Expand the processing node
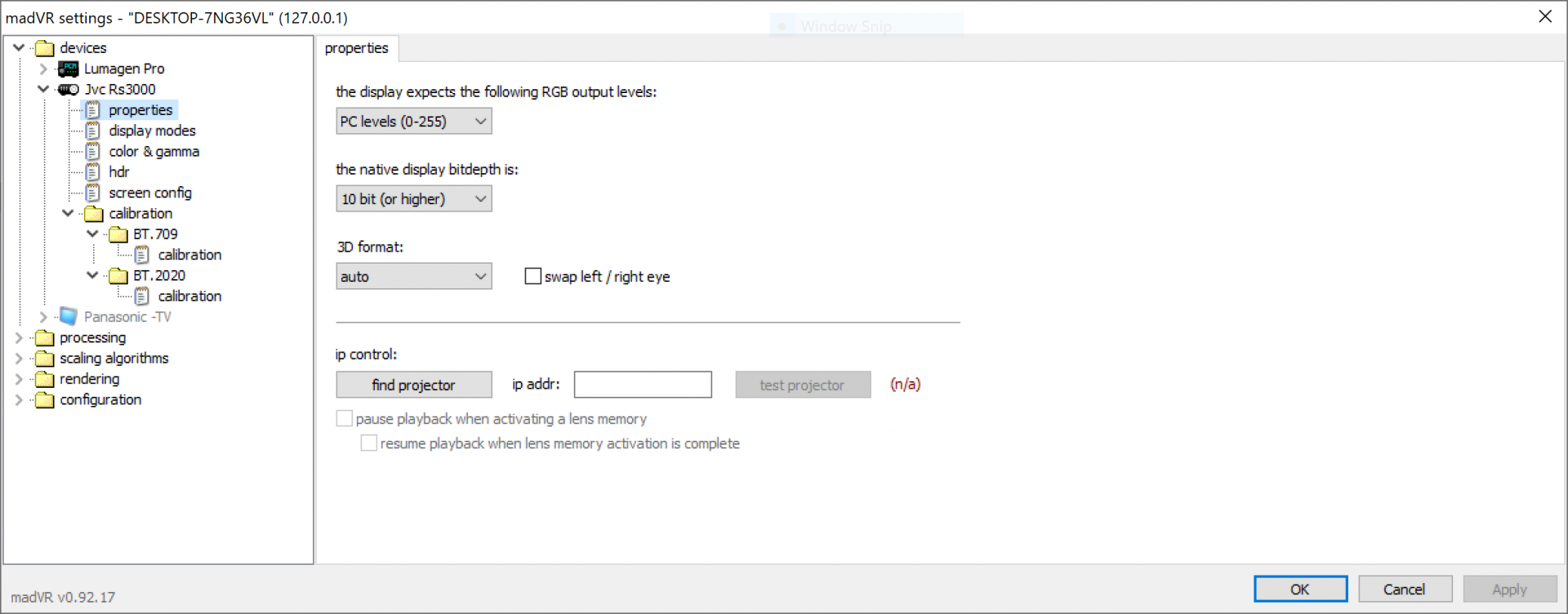Screen dimensions: 1568x614 point(19,337)
